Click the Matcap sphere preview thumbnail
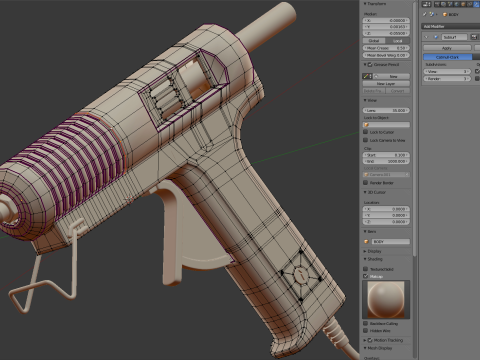 [386, 299]
